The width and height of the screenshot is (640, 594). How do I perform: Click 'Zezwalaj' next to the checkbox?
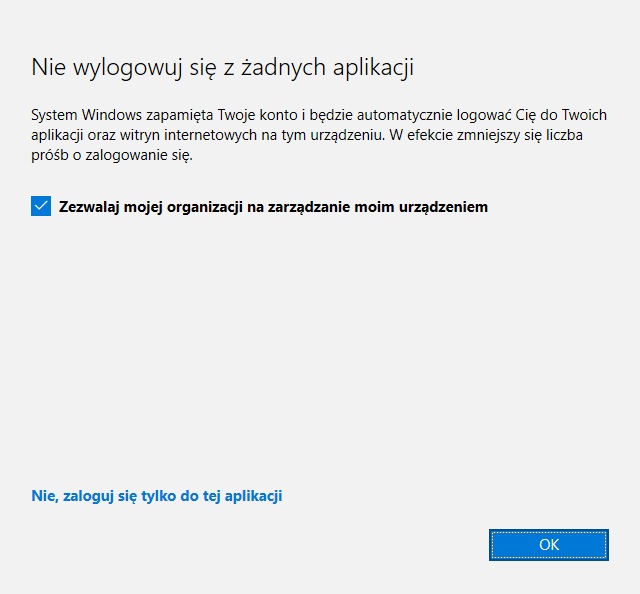coord(89,207)
